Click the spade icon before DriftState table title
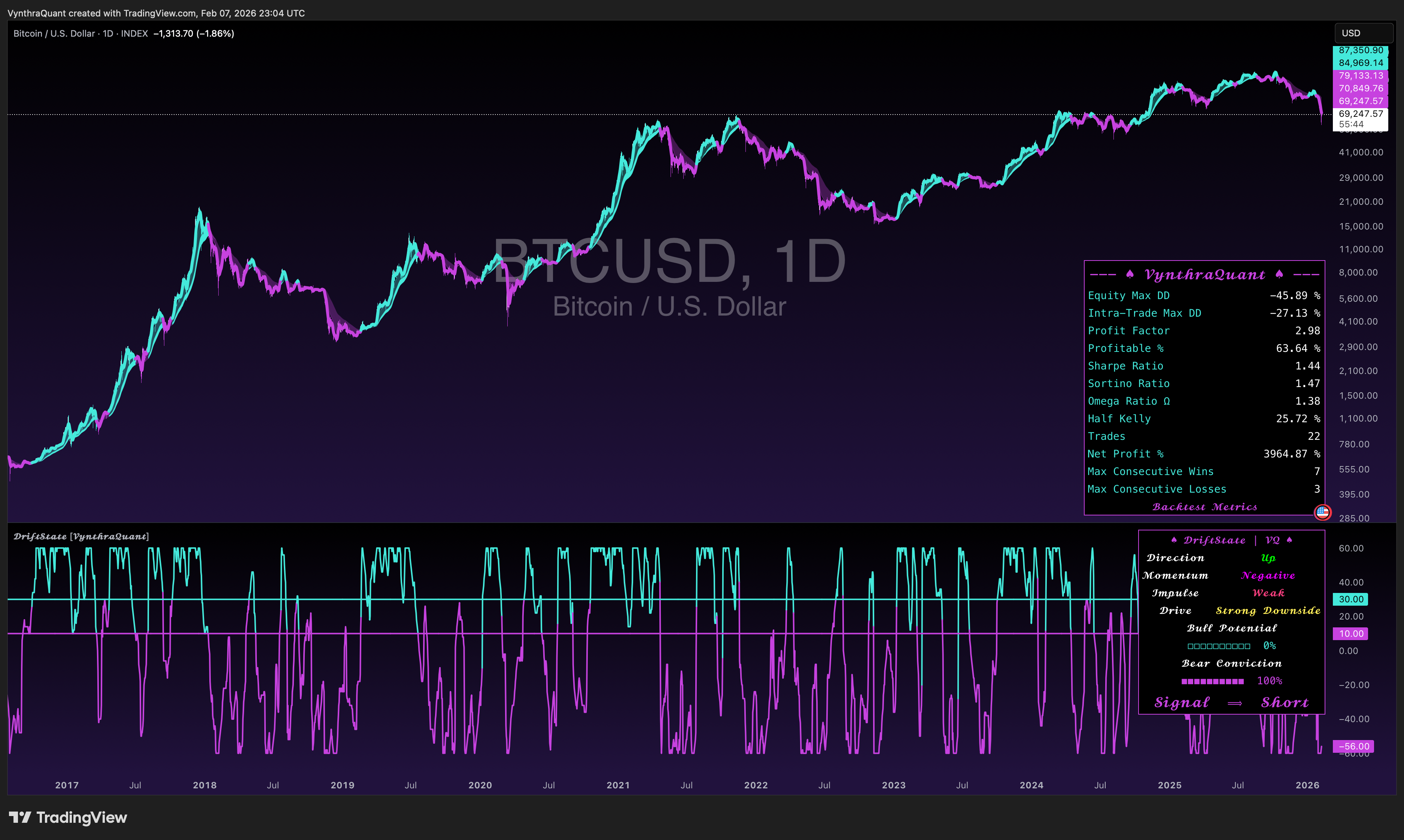Viewport: 1404px width, 840px height. (x=1174, y=540)
